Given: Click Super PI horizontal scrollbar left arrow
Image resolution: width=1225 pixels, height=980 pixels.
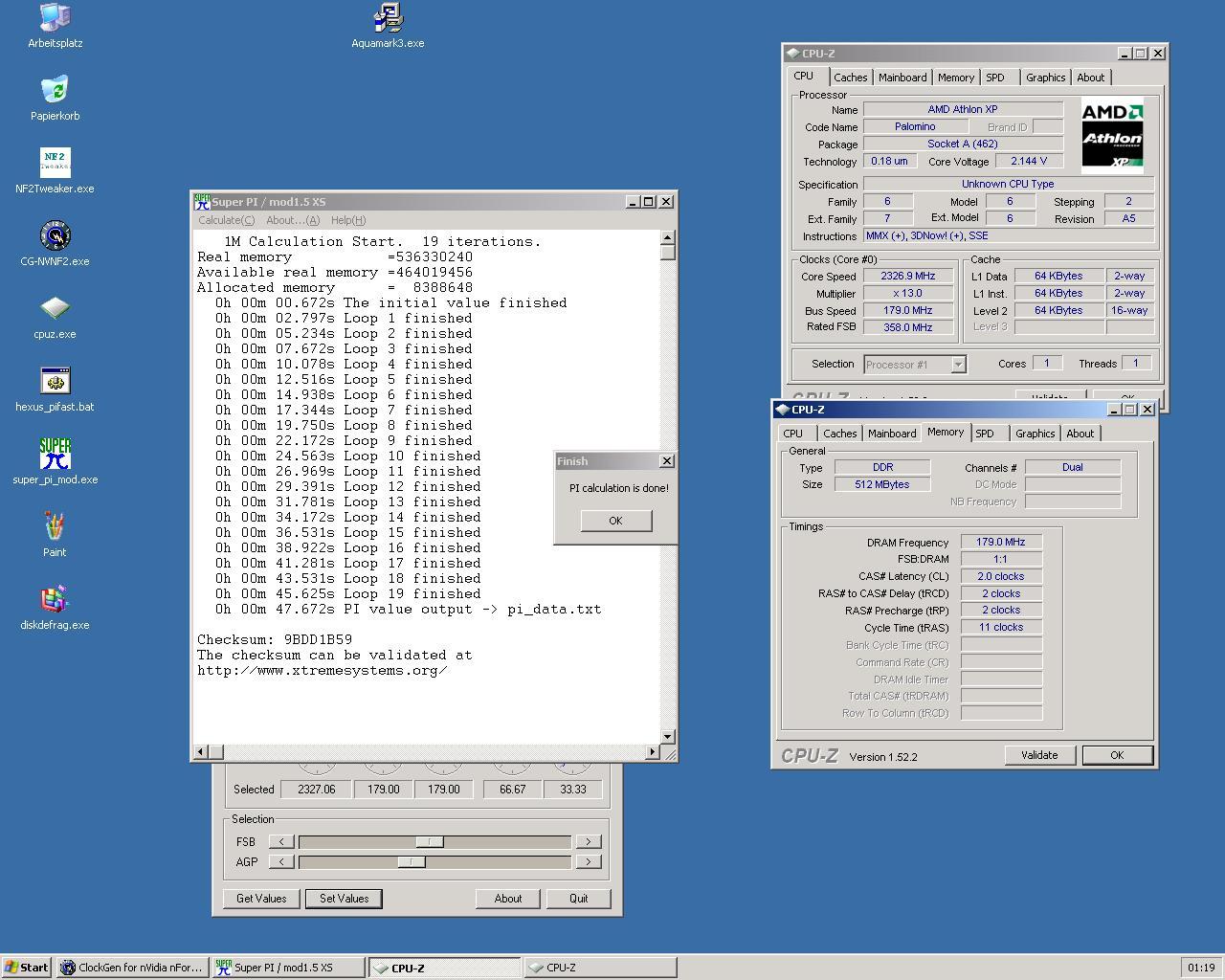Looking at the screenshot, I should click(200, 752).
